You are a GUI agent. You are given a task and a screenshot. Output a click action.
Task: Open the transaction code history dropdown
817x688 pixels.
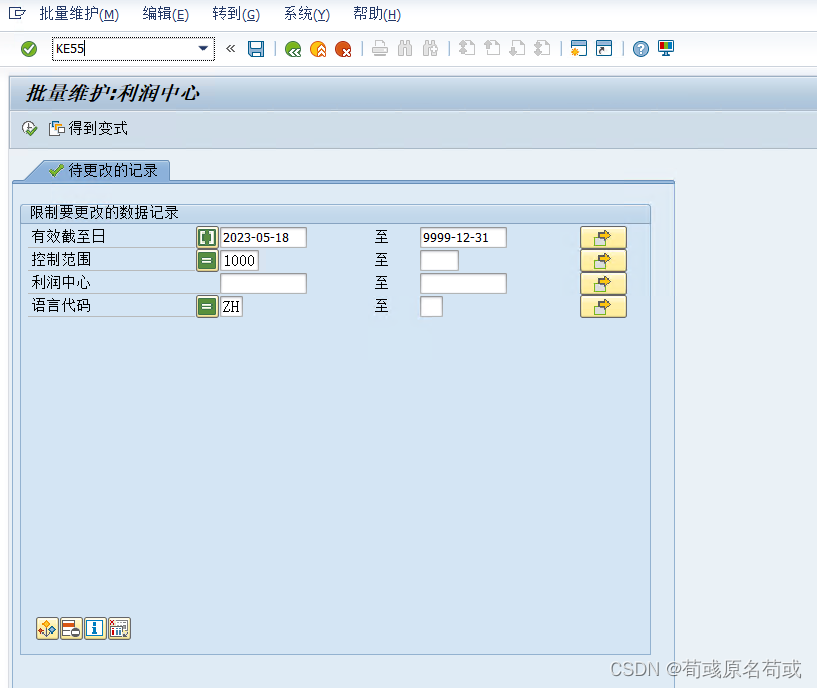(x=203, y=48)
